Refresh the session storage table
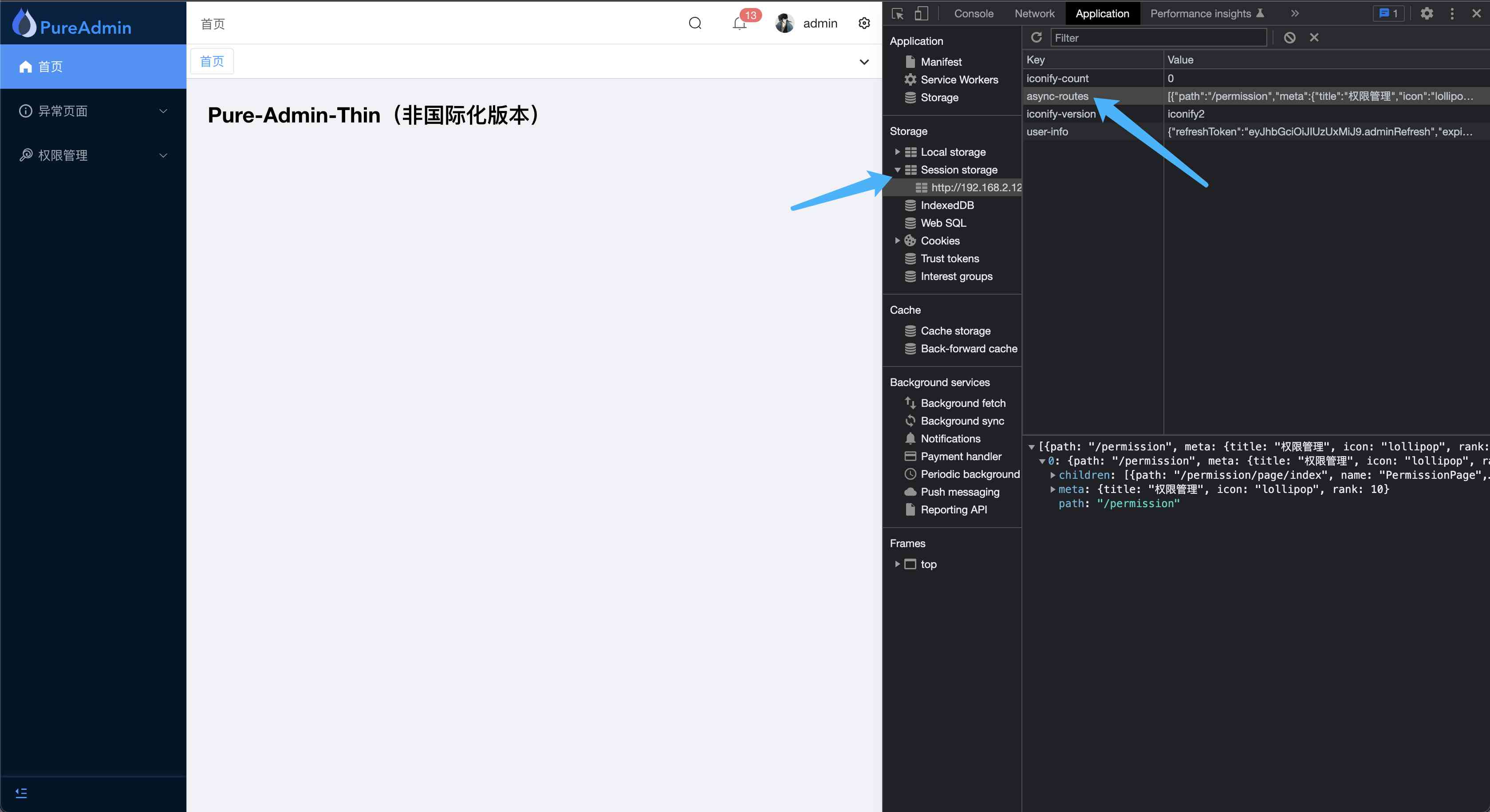Screen dimensions: 1490x812 1036,38
